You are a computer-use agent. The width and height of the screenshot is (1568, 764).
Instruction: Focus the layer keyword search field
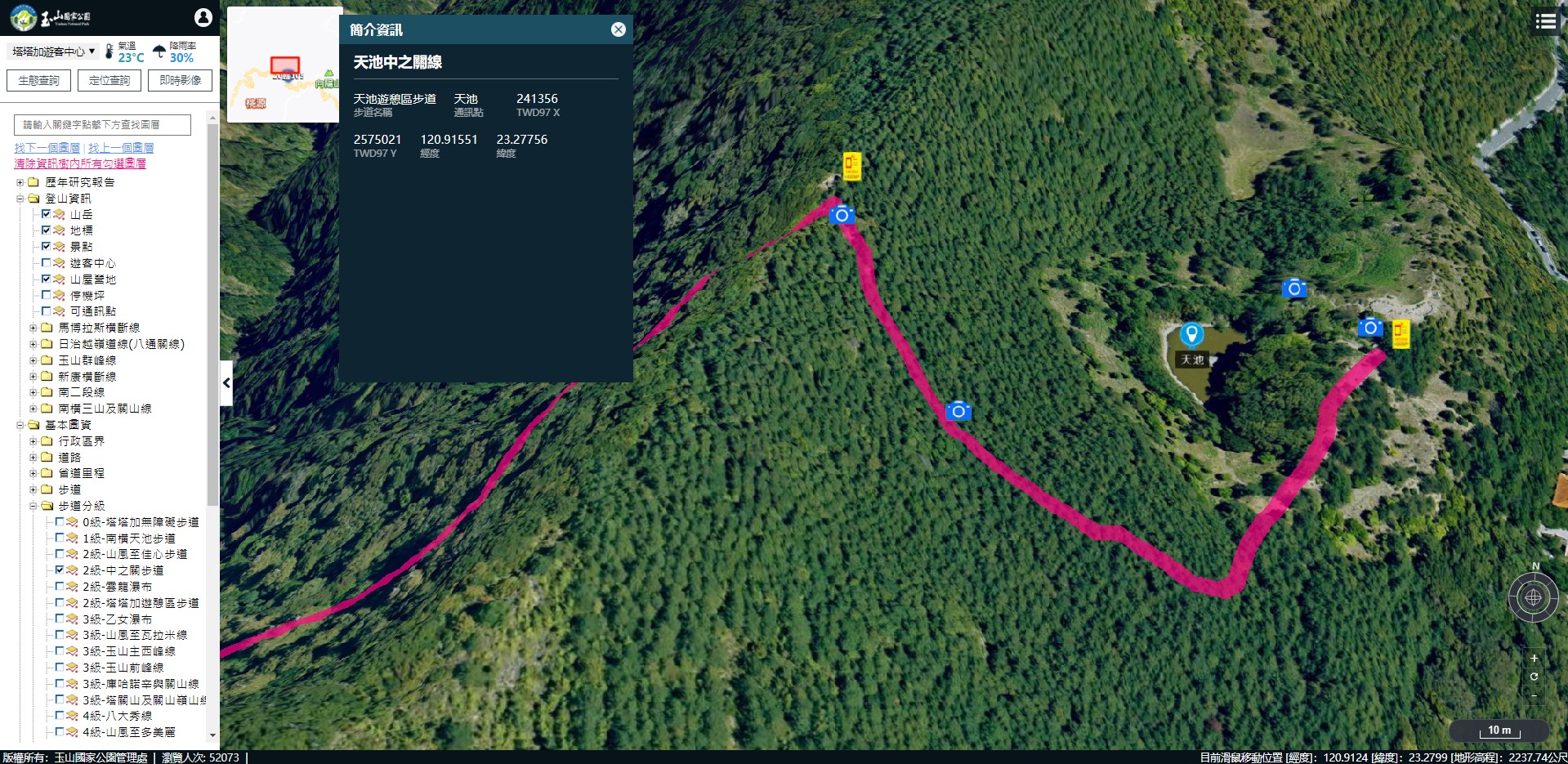click(102, 124)
